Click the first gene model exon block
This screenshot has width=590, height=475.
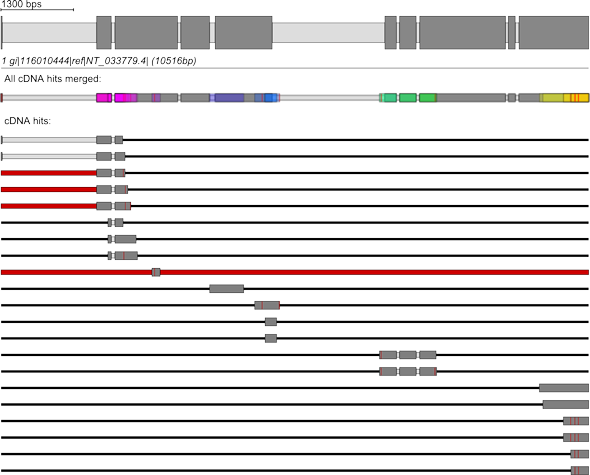coord(104,32)
